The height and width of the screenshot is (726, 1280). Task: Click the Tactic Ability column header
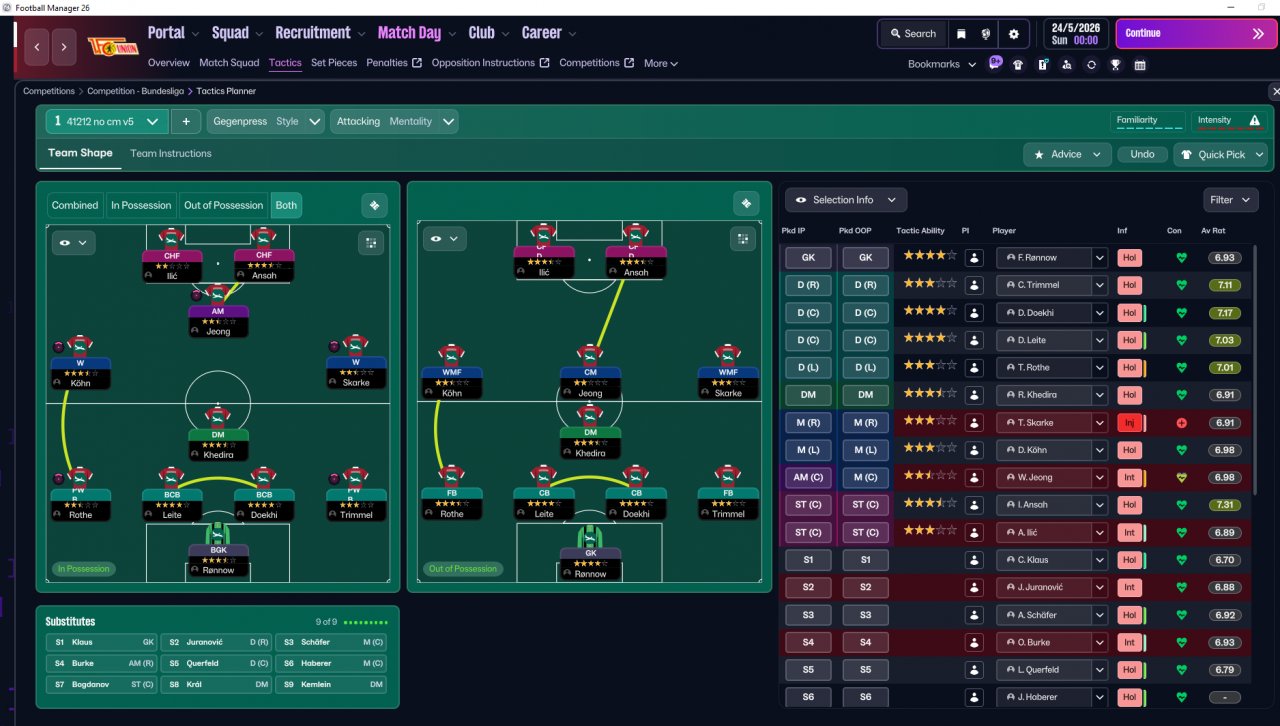(920, 231)
